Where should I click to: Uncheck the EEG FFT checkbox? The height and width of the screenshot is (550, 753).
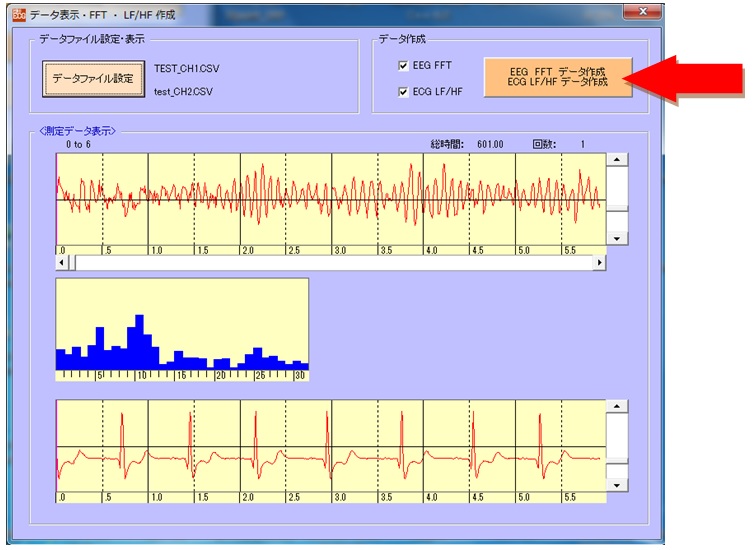coord(404,67)
